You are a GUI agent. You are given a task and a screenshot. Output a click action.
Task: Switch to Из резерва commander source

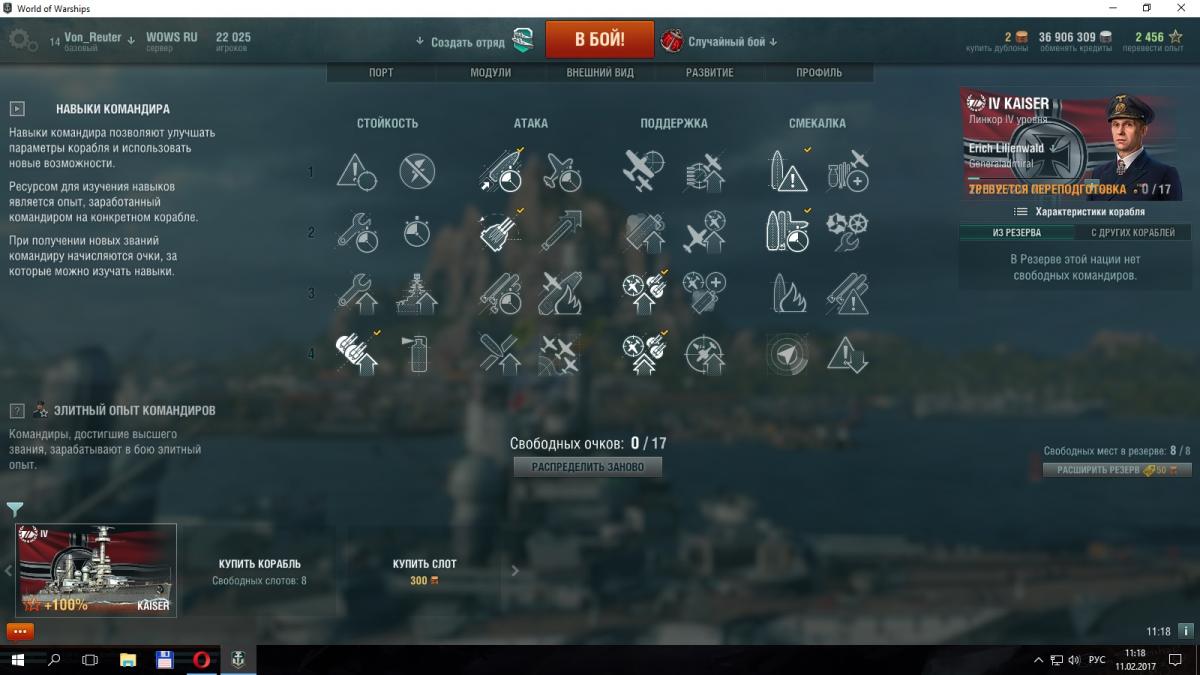coord(1017,233)
